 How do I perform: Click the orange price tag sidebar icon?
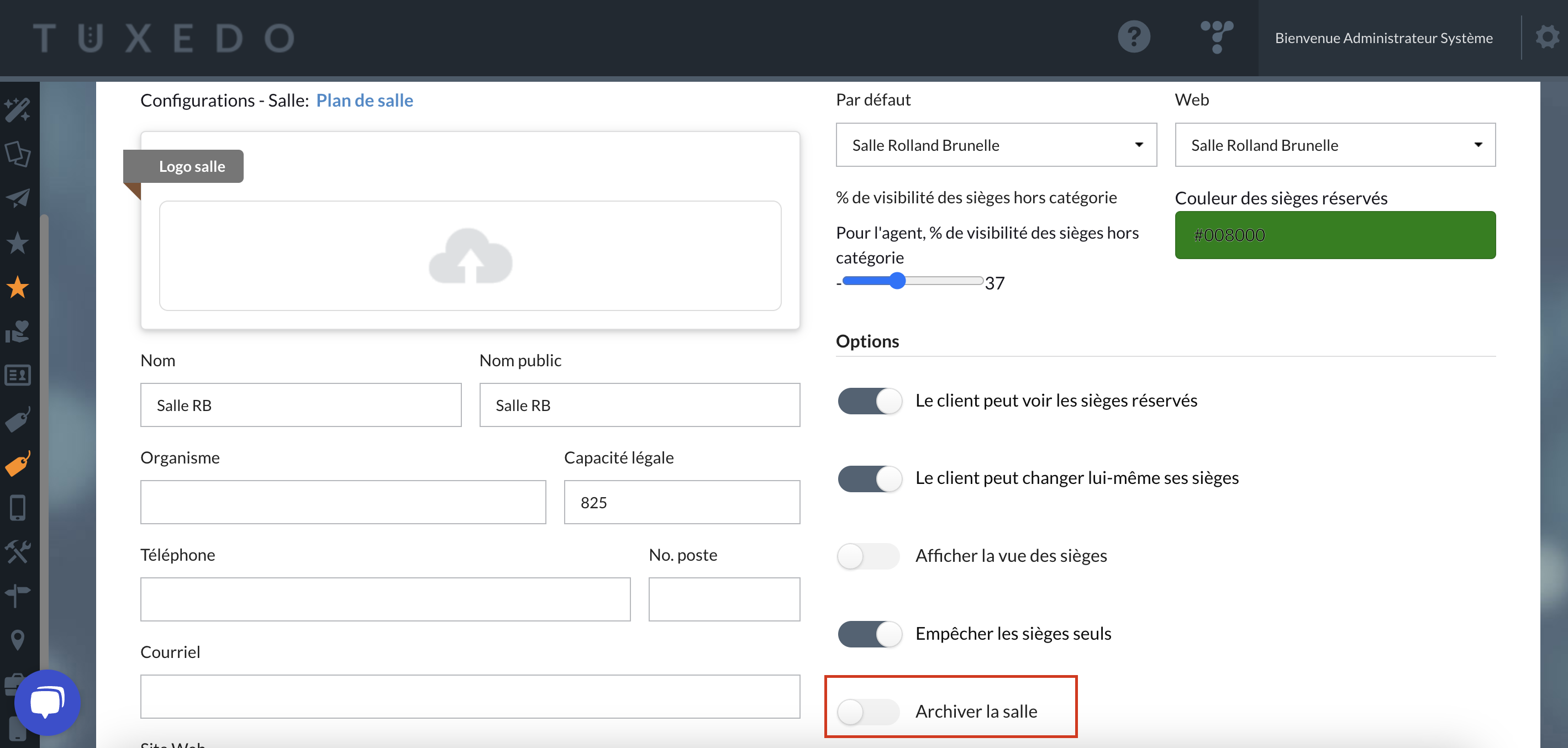(18, 464)
